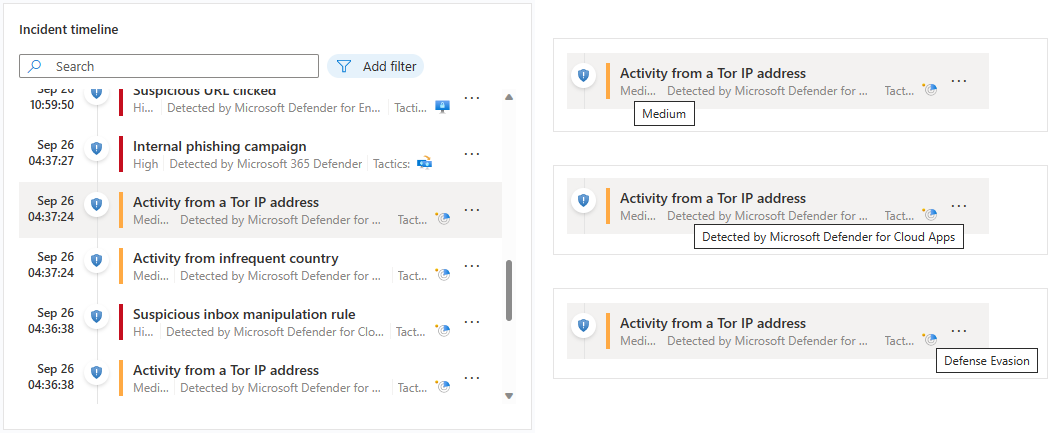This screenshot has width=1052, height=433.
Task: Click the scroll up arrow of the timeline
Action: [x=509, y=97]
